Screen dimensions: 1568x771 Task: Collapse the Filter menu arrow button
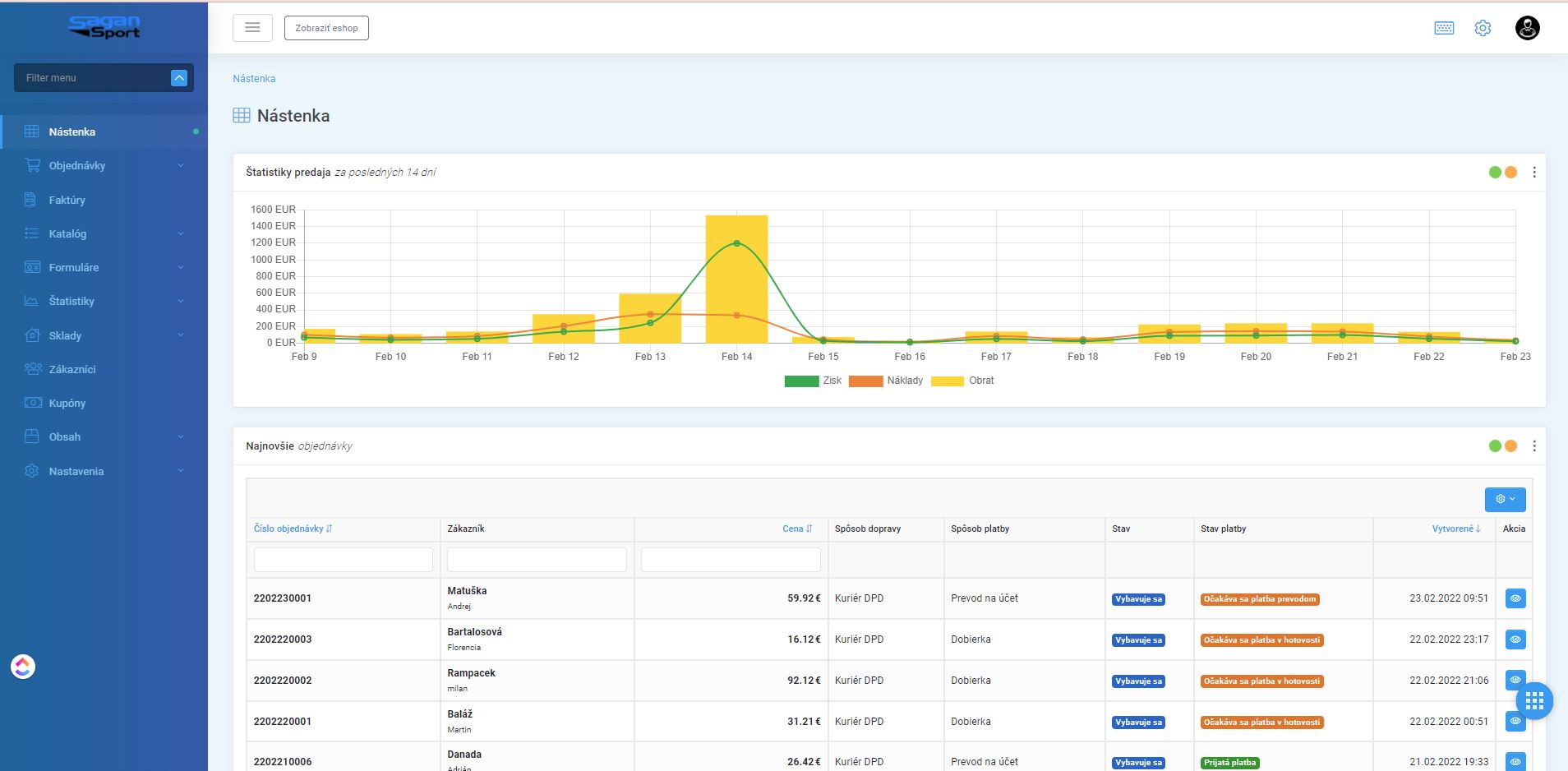[179, 78]
